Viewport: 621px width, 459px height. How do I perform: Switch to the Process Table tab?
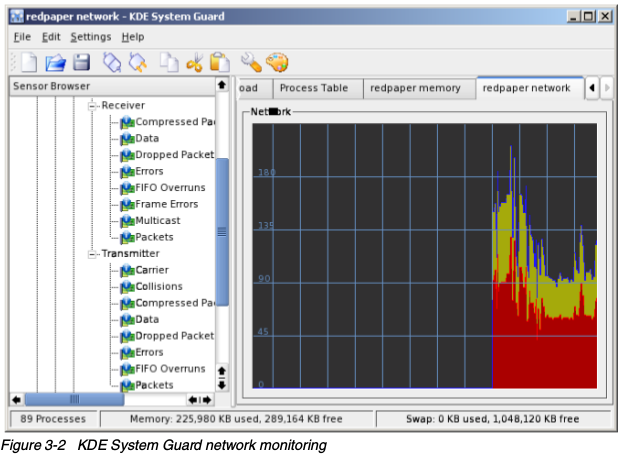coord(313,88)
